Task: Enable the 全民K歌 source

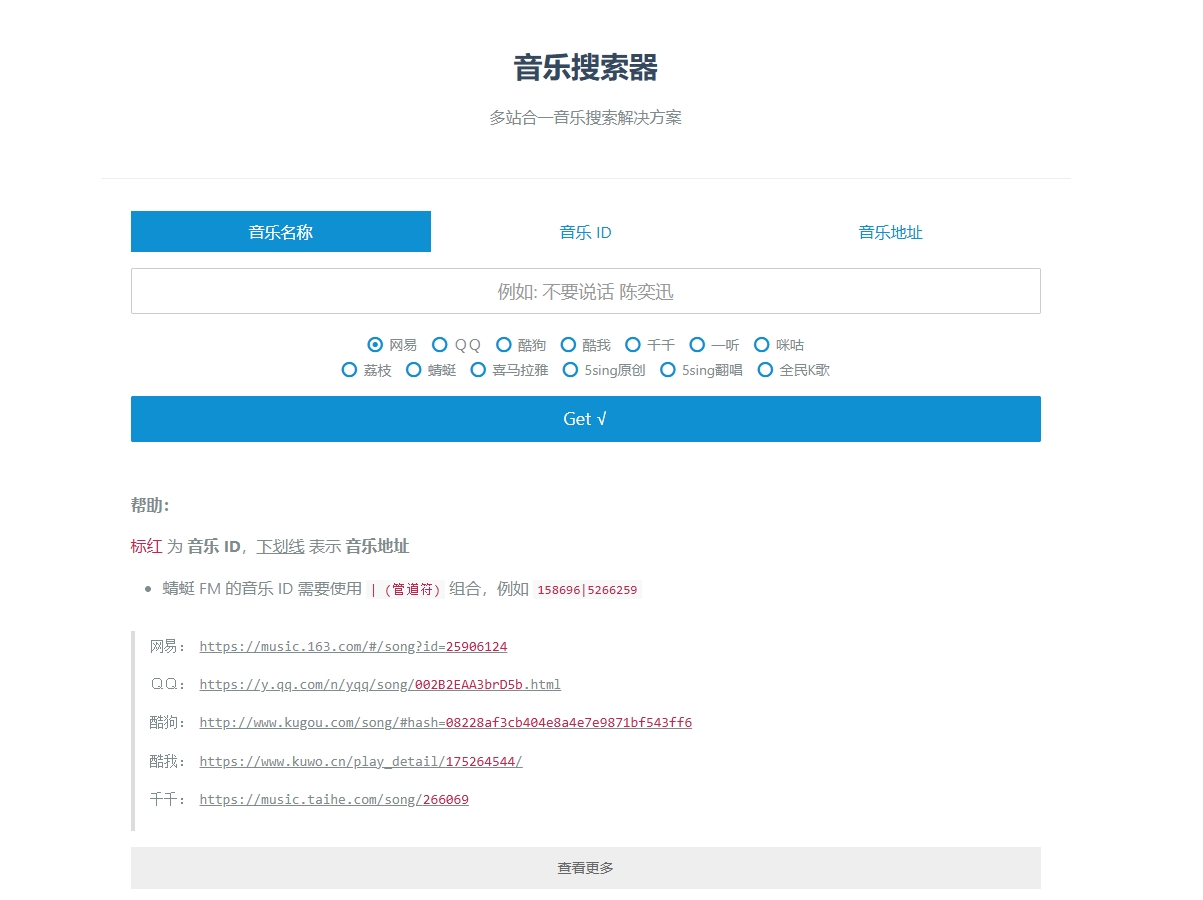Action: [x=764, y=369]
